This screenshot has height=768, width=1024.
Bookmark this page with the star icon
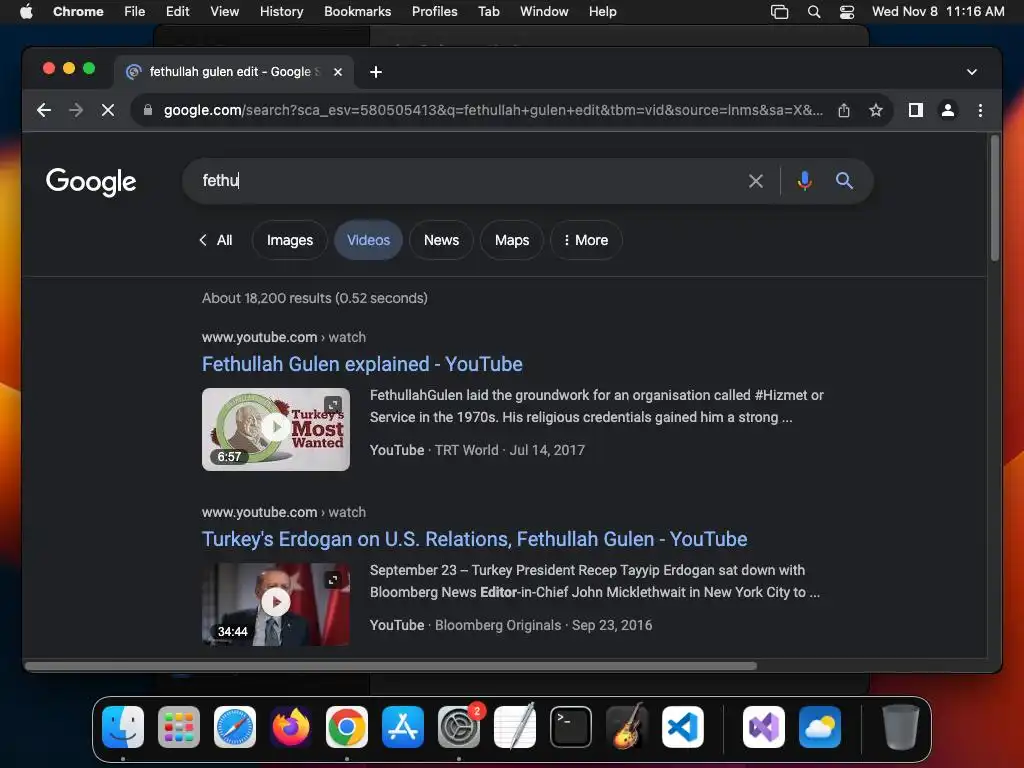[x=876, y=110]
